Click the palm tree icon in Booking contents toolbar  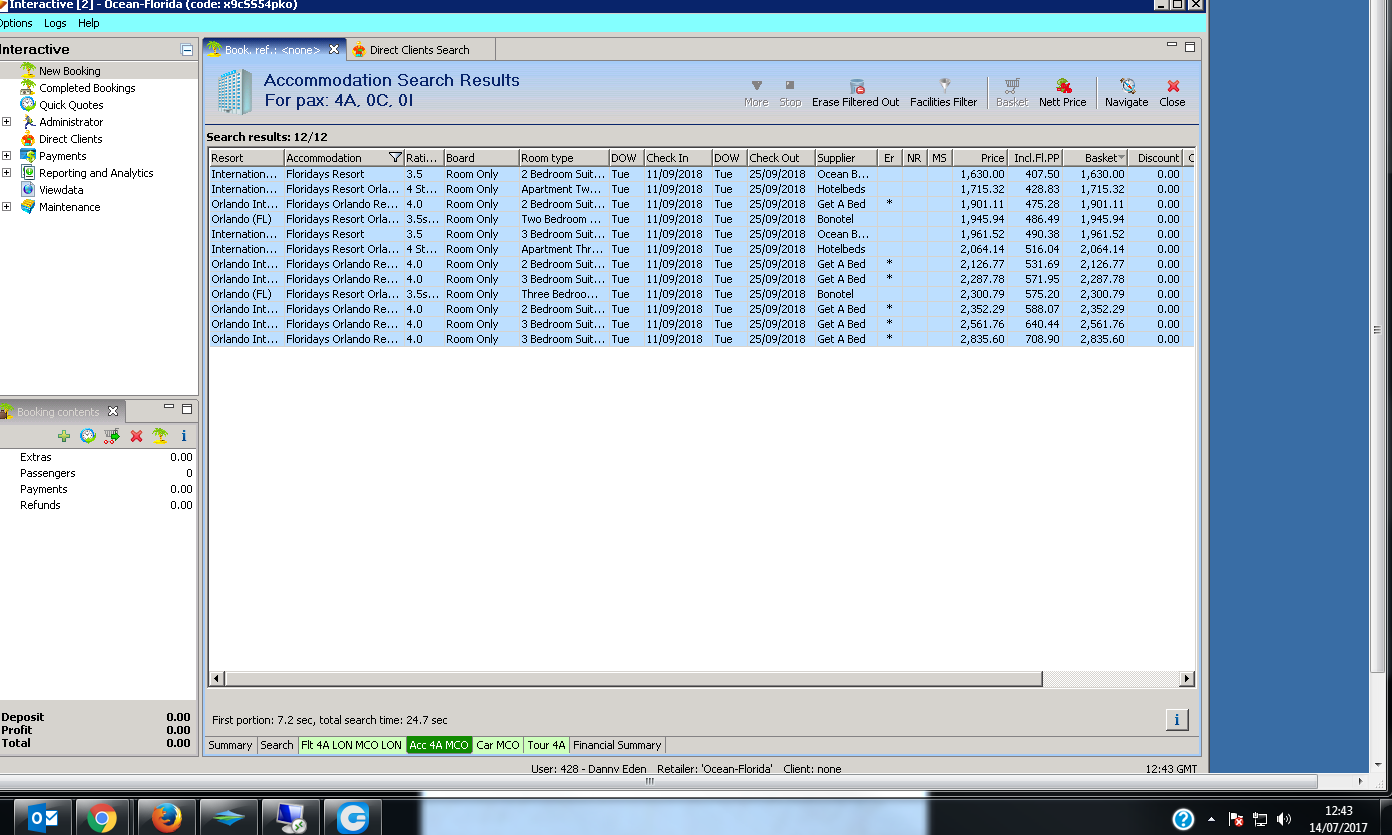point(160,436)
